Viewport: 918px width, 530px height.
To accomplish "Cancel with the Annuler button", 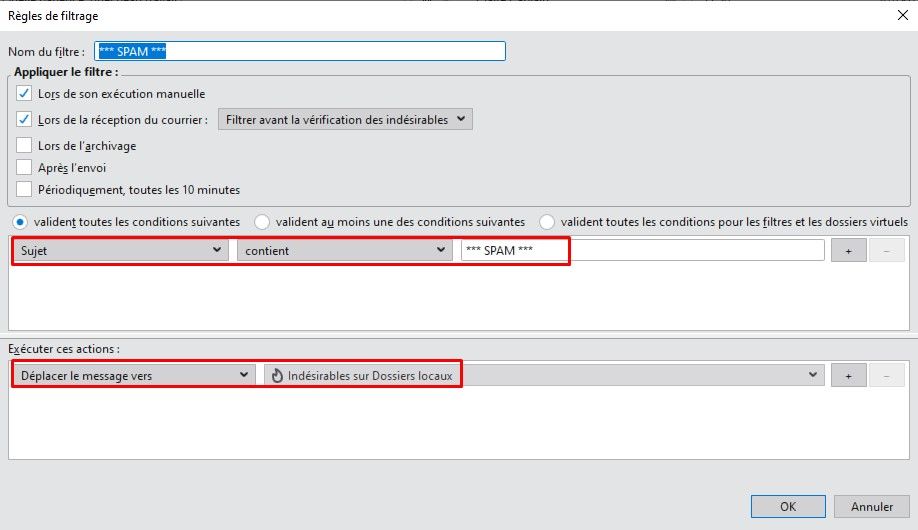I will (x=872, y=507).
